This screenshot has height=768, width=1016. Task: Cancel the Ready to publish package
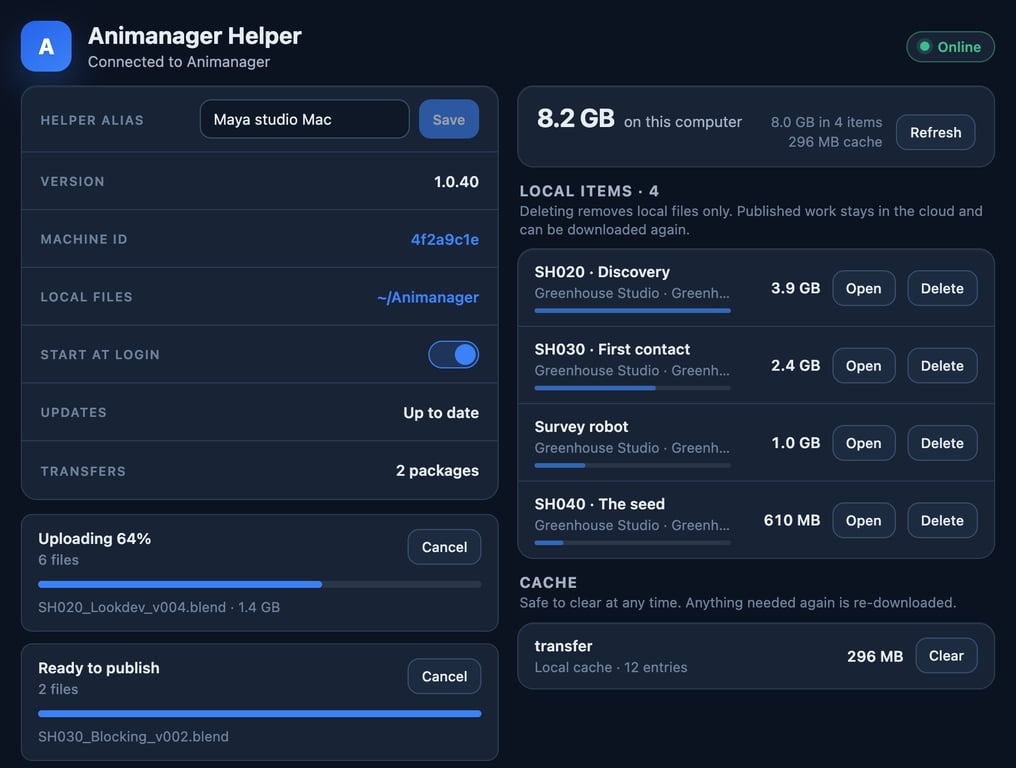pyautogui.click(x=444, y=676)
